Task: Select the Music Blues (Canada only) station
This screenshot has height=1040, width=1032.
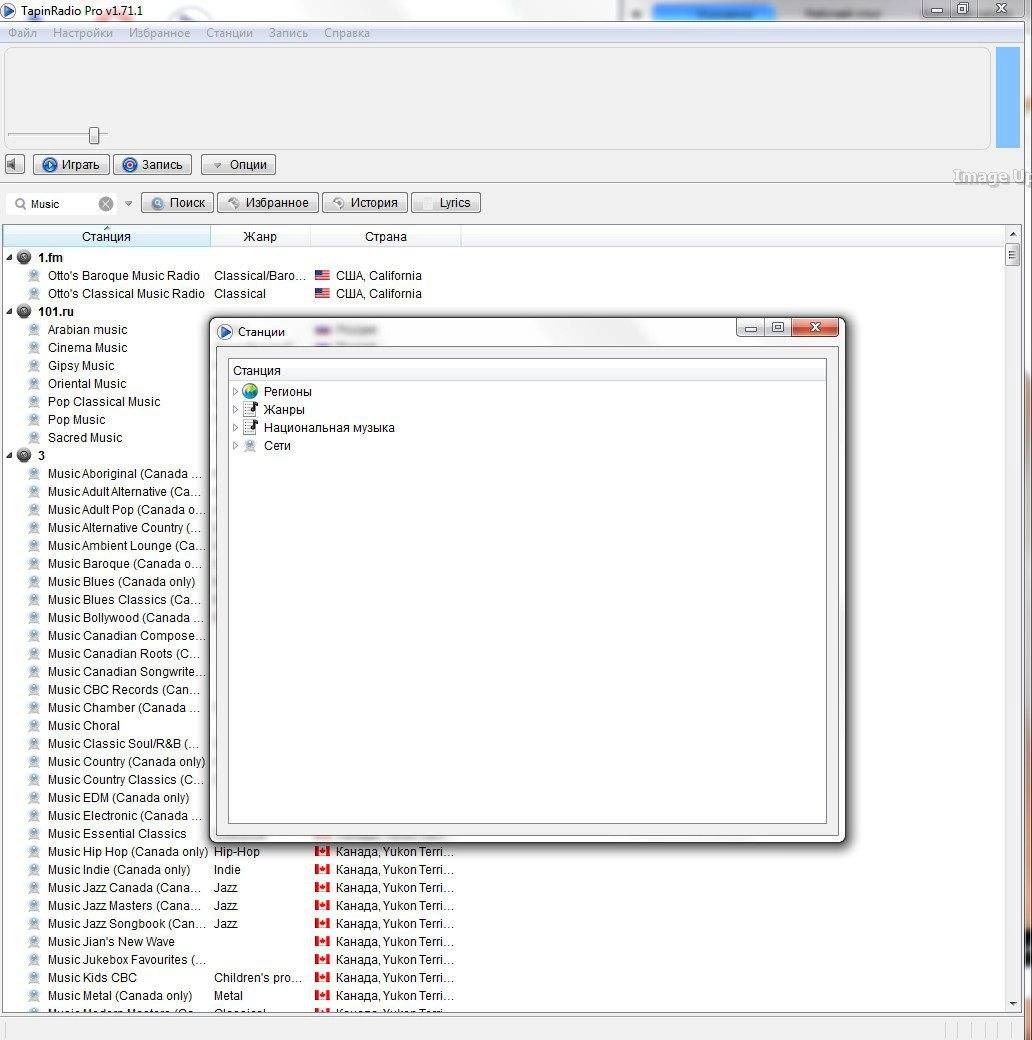Action: point(121,582)
